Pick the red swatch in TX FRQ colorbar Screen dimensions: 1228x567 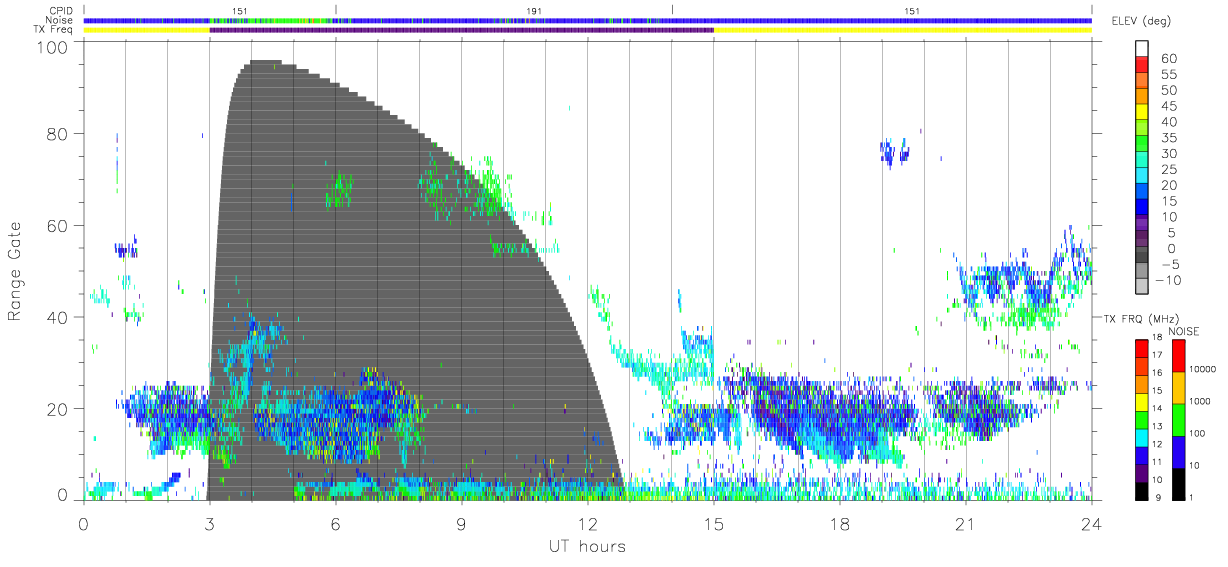pos(1143,348)
